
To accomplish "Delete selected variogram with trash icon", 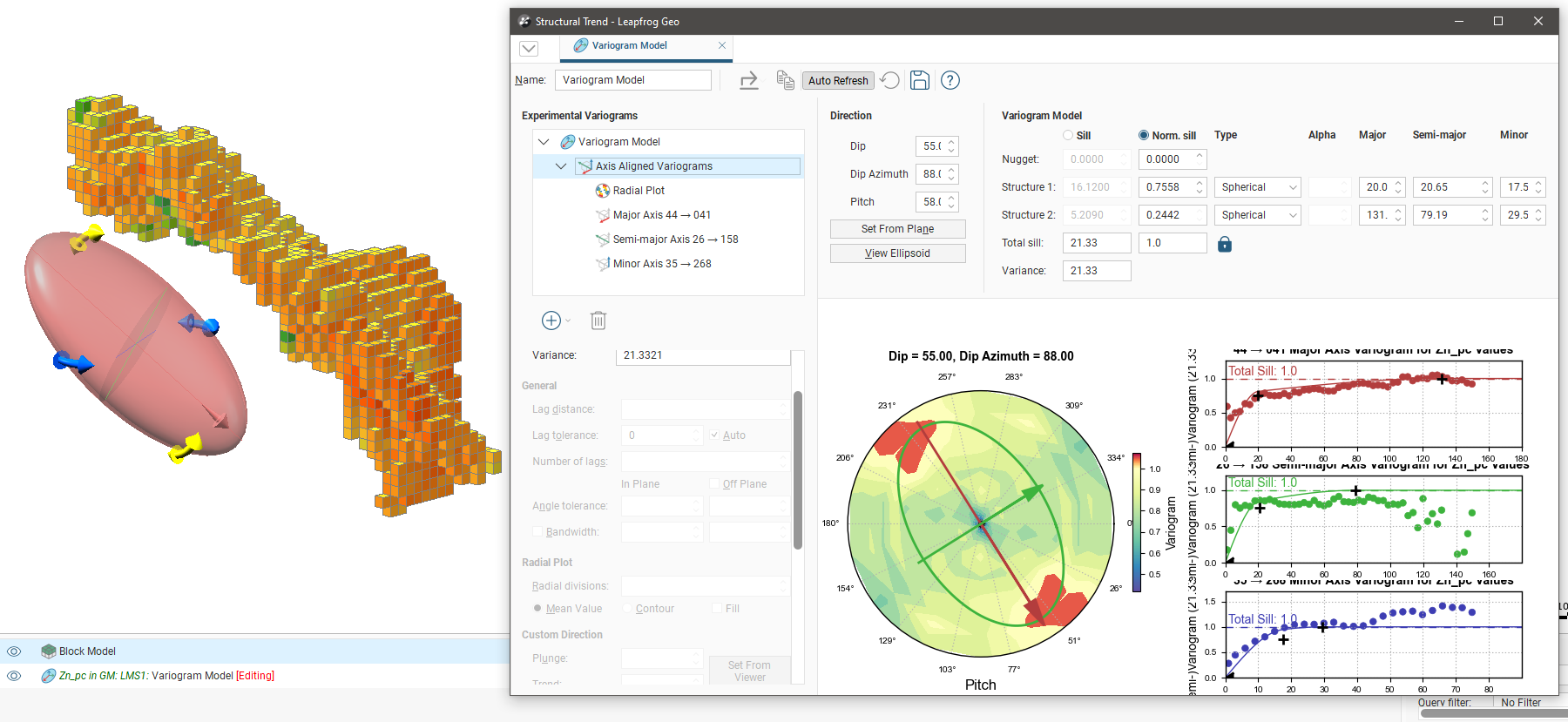I will pos(598,321).
